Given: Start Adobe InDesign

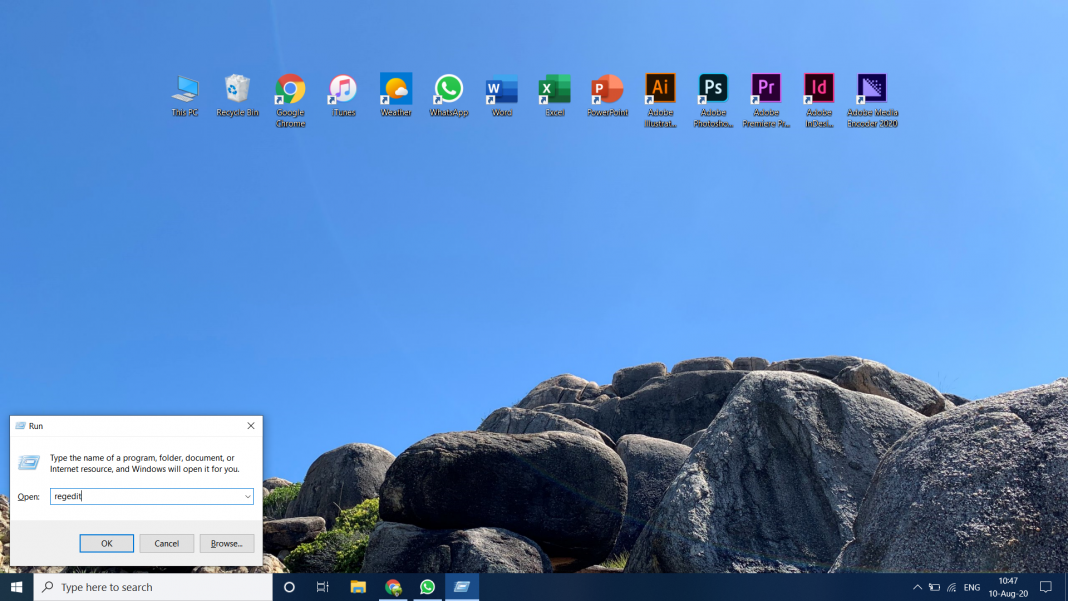Looking at the screenshot, I should click(819, 88).
